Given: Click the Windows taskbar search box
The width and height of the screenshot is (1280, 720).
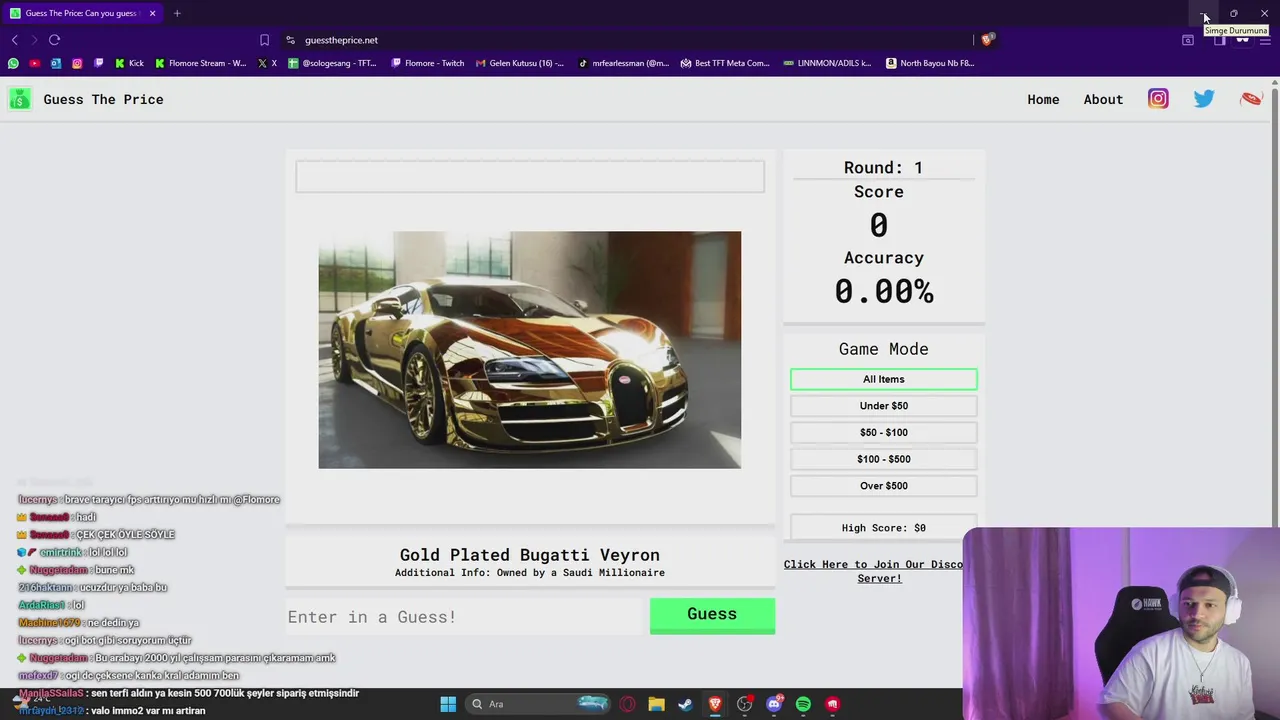Looking at the screenshot, I should pyautogui.click(x=538, y=704).
